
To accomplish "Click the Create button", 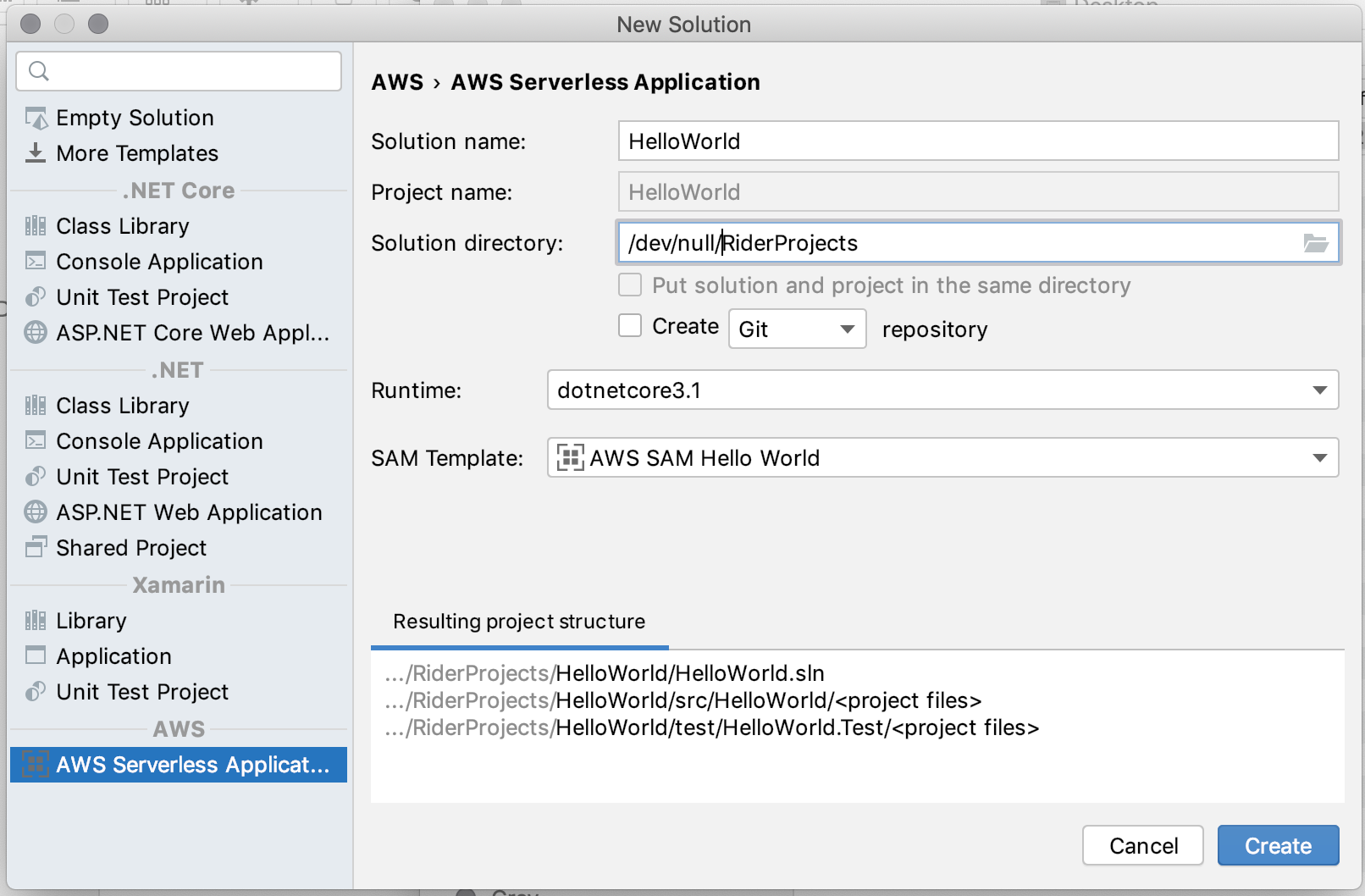I will [x=1278, y=845].
